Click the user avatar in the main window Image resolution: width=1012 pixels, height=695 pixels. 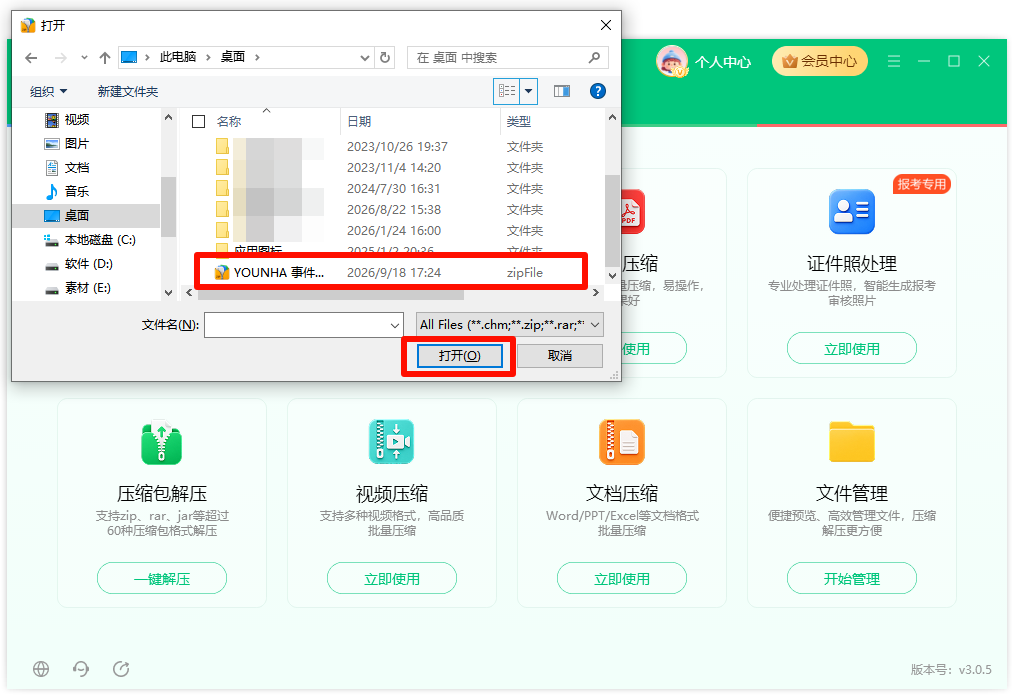coord(672,61)
